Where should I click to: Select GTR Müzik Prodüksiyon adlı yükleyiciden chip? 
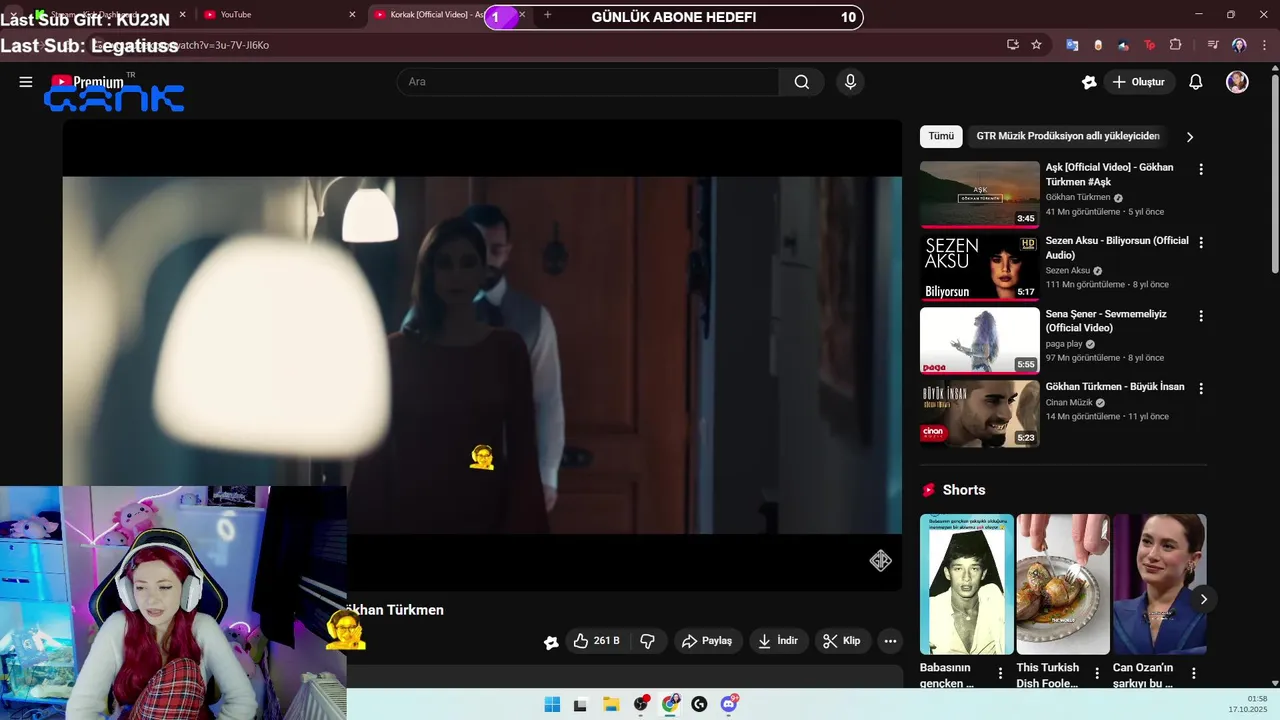[1068, 136]
